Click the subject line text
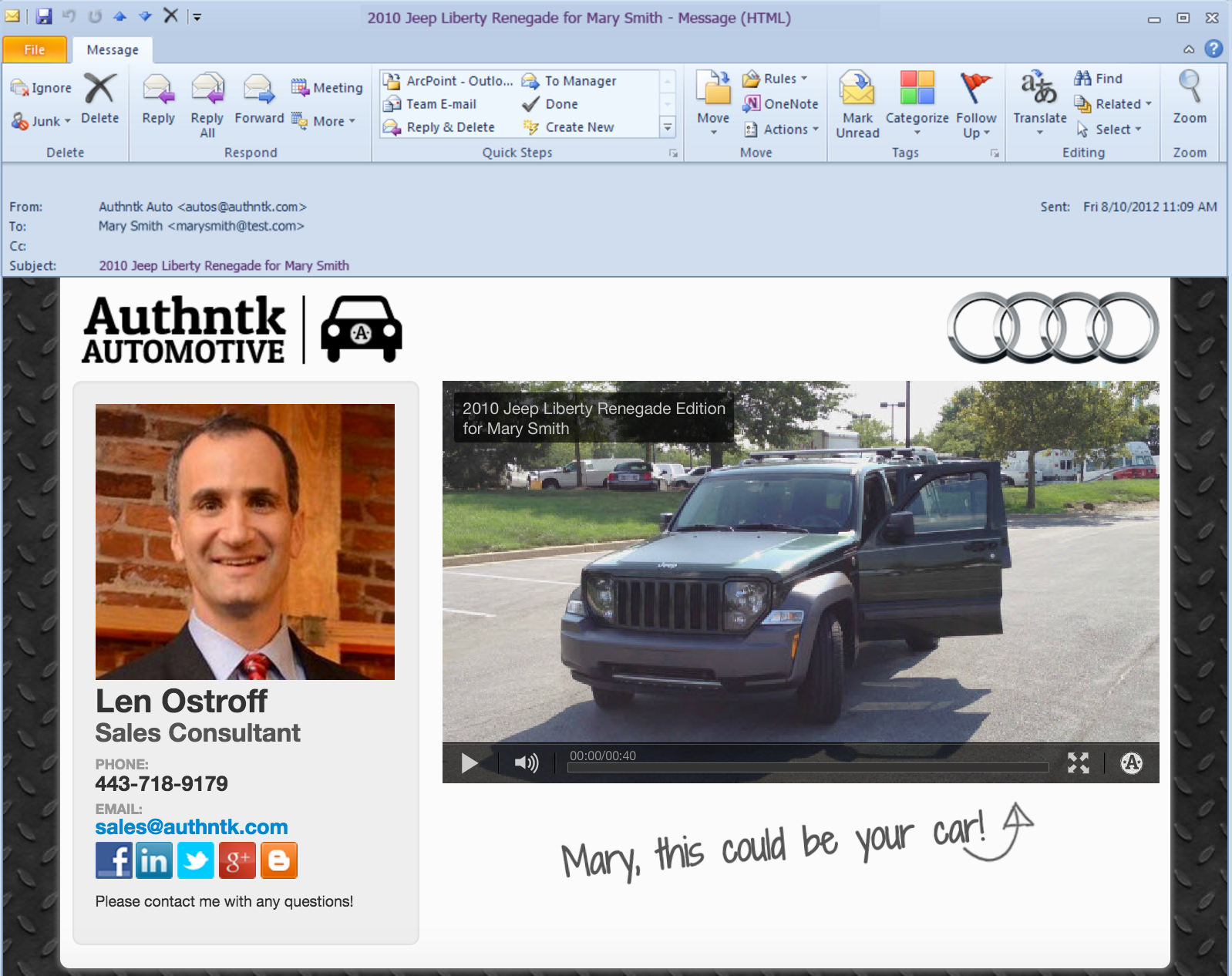The image size is (1232, 976). point(224,266)
